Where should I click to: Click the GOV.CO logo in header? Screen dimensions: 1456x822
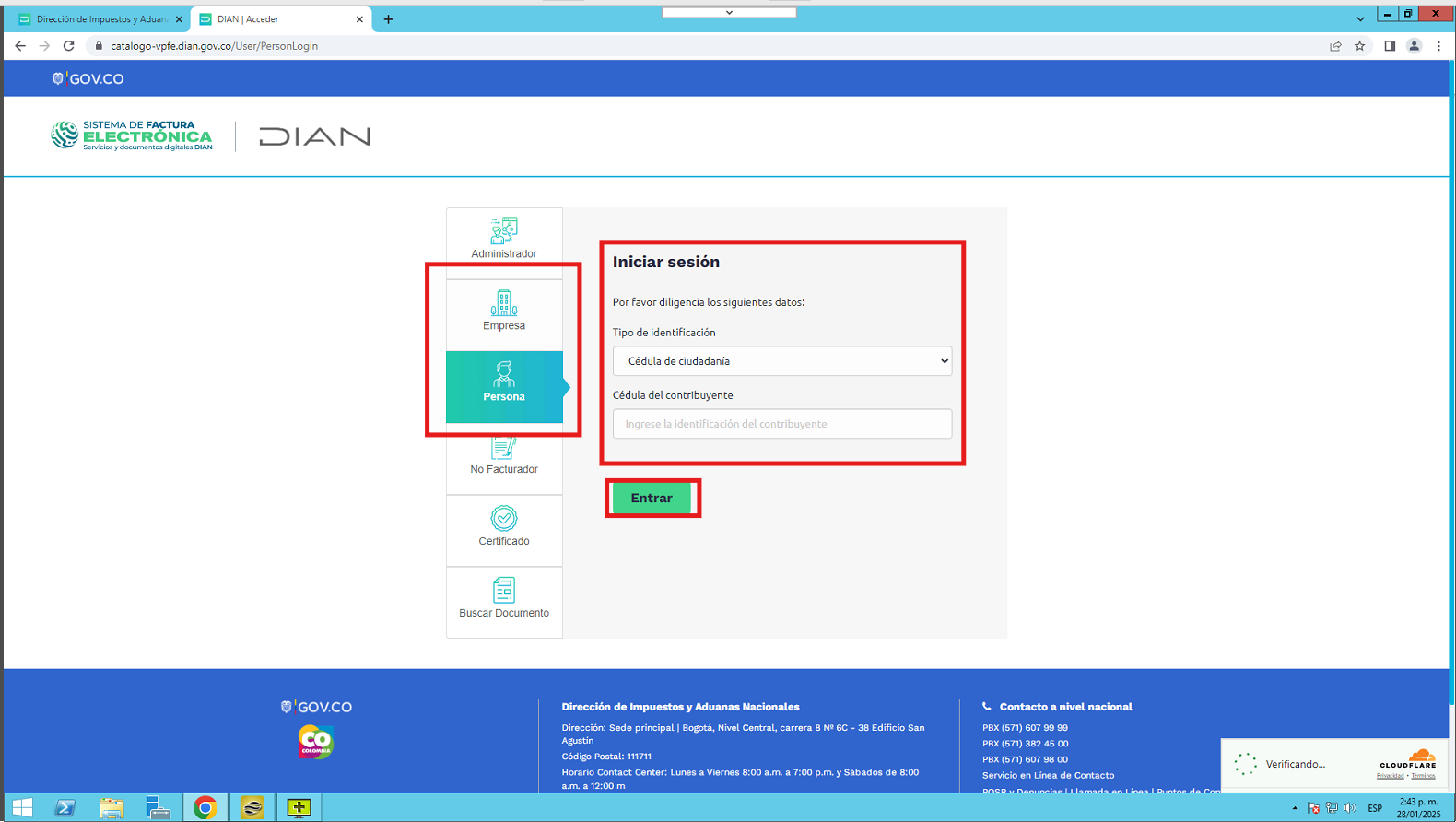pyautogui.click(x=88, y=79)
